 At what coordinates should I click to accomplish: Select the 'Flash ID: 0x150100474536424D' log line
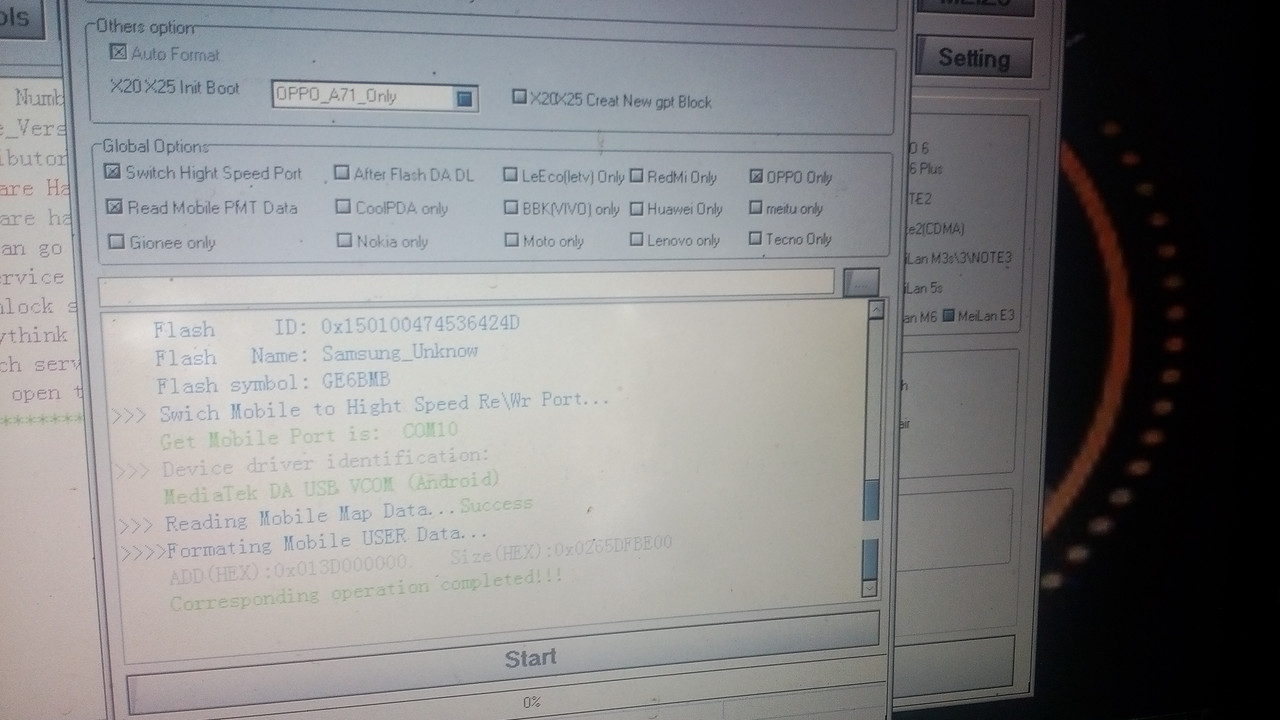tap(336, 327)
